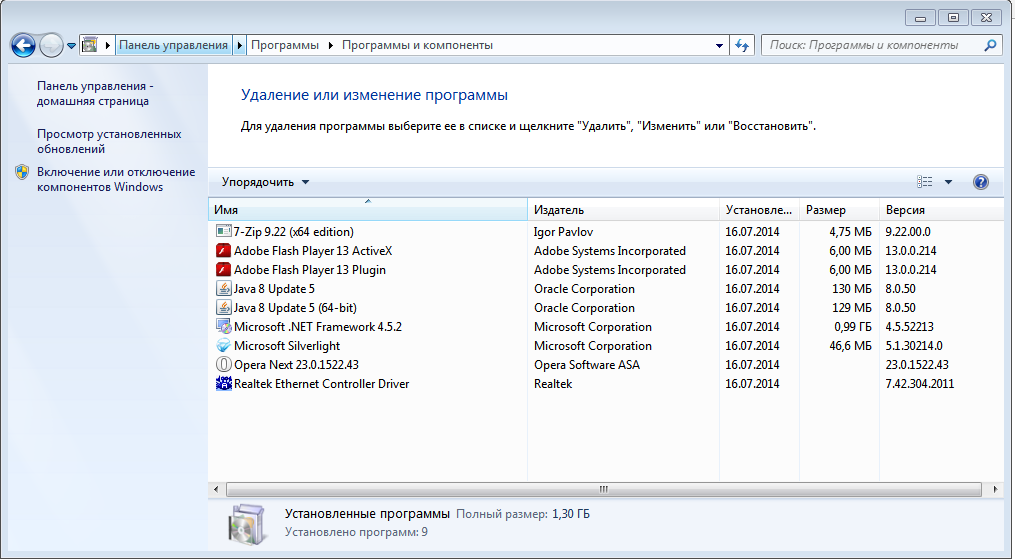Open recent pages dropdown arrow

click(71, 46)
